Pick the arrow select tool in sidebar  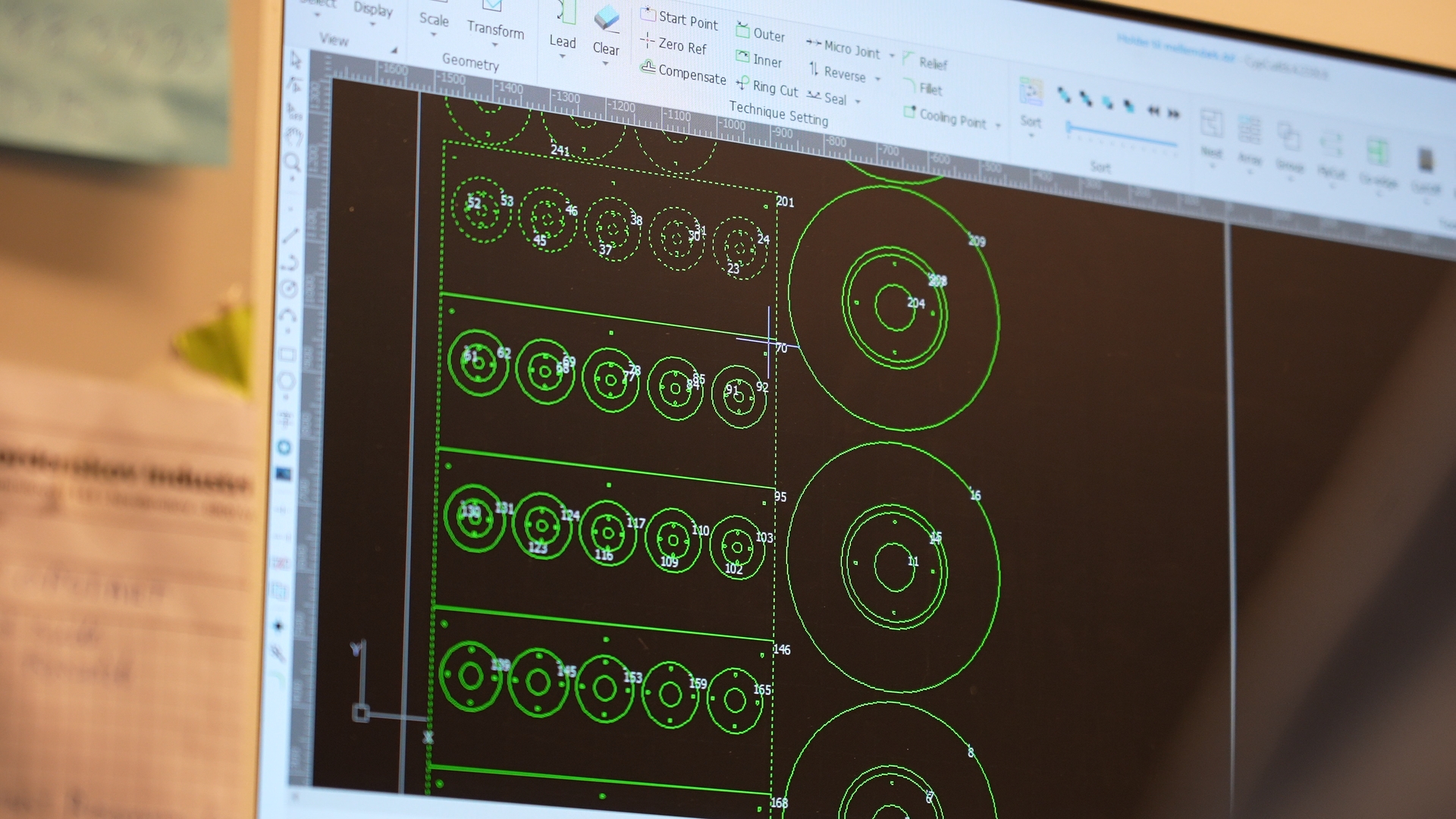tap(296, 60)
